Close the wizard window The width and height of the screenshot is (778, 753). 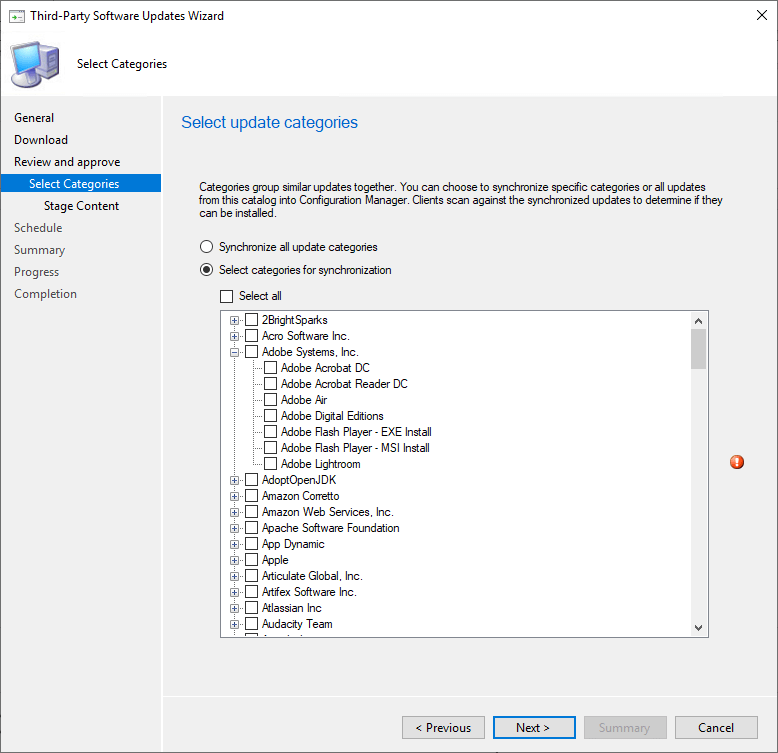click(762, 15)
